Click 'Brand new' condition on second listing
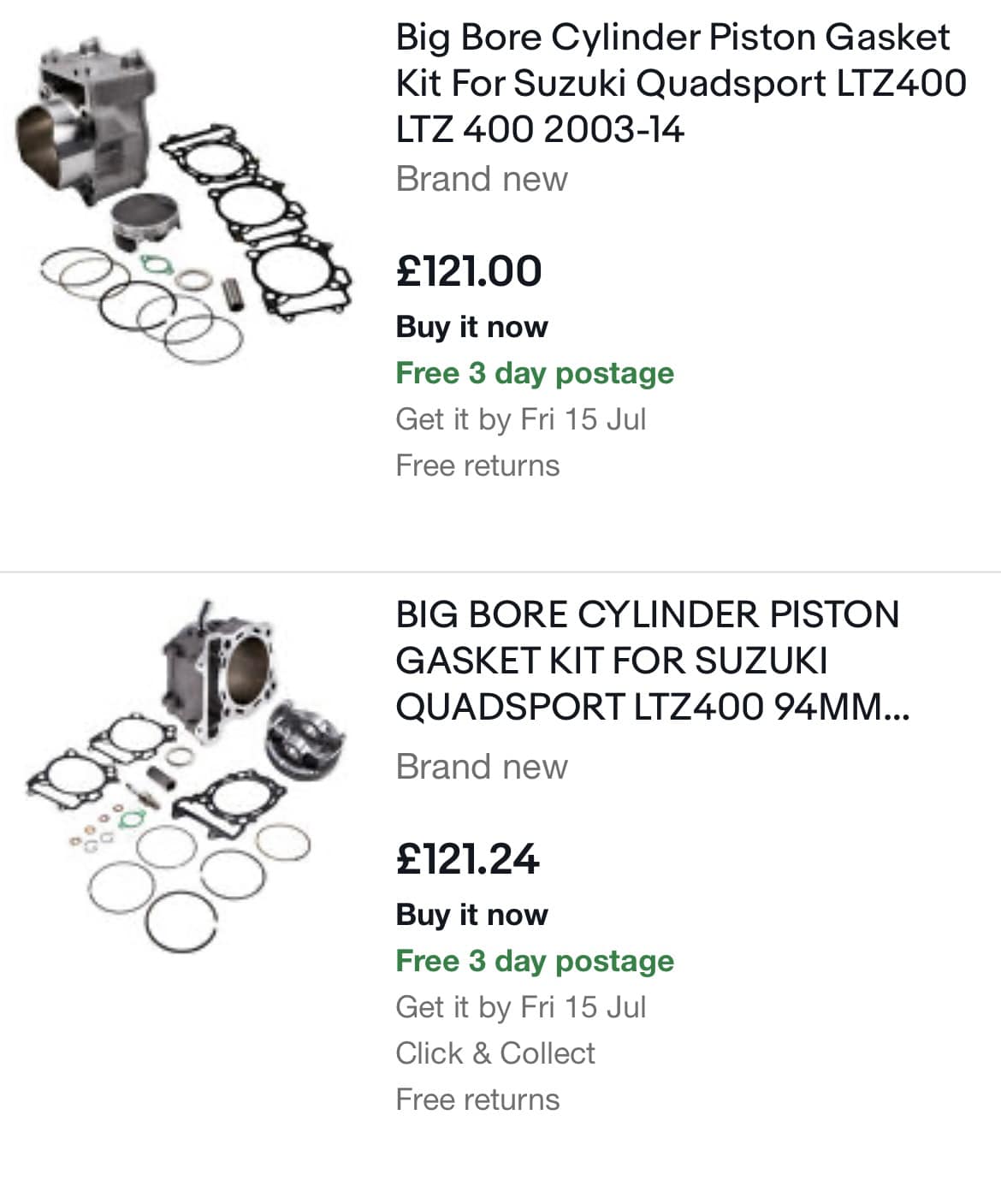Screen dimensions: 1001x1204 click(482, 767)
